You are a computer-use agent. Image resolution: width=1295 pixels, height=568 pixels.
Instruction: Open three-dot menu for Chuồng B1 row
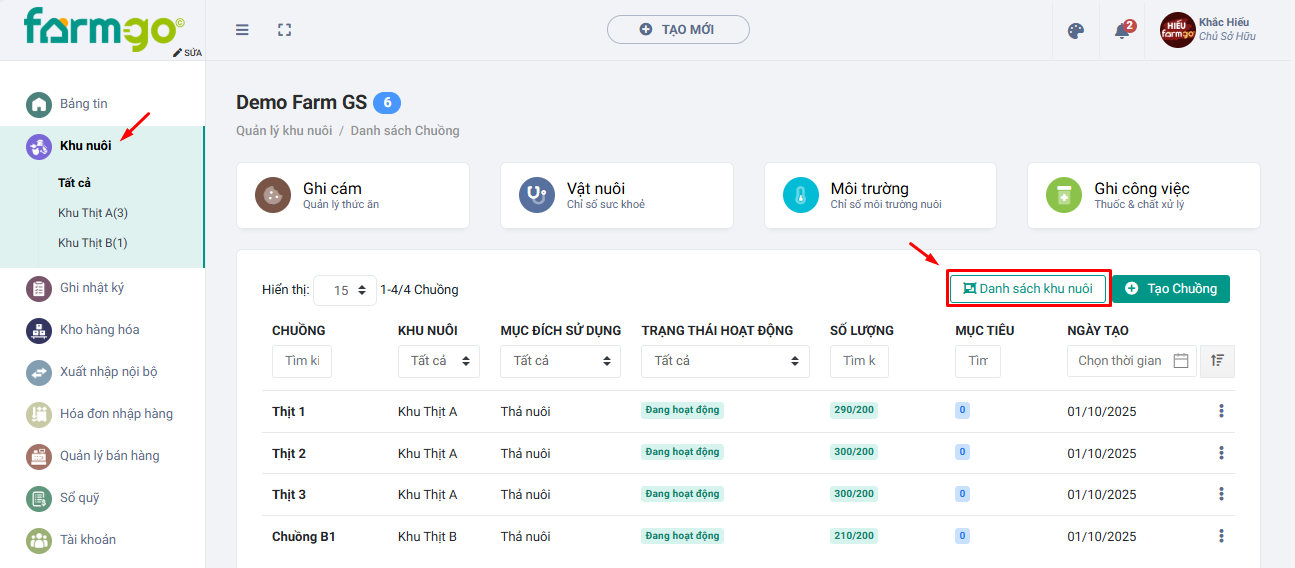(x=1221, y=536)
